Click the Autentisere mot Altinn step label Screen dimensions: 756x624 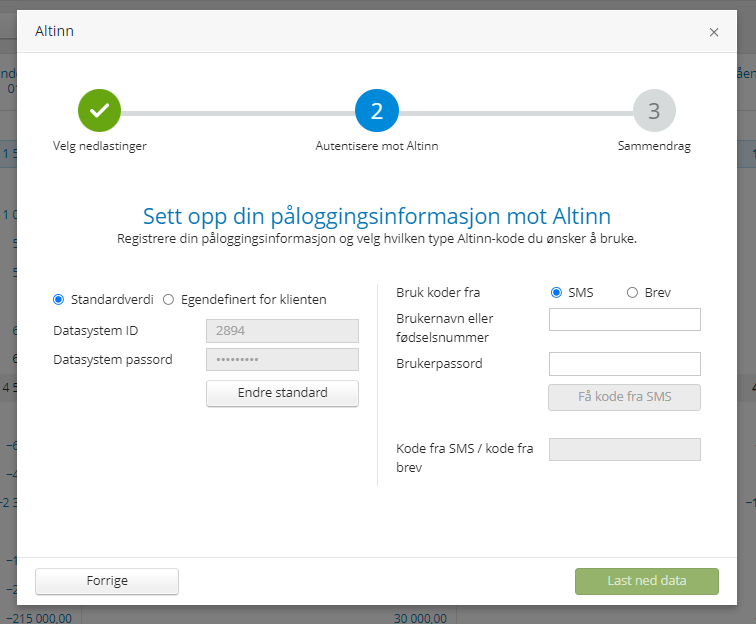click(377, 146)
